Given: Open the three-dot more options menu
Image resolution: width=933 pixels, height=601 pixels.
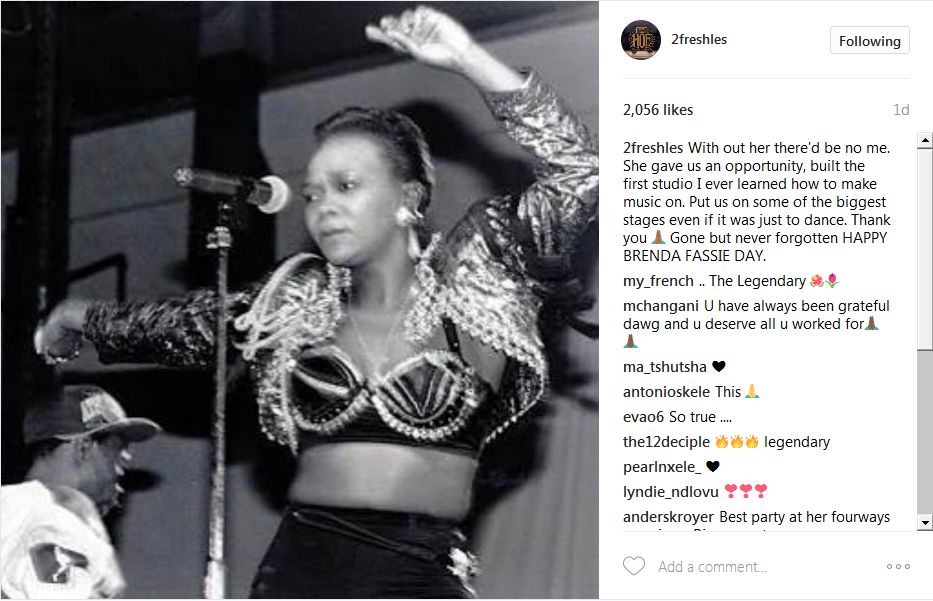Looking at the screenshot, I should (x=898, y=566).
